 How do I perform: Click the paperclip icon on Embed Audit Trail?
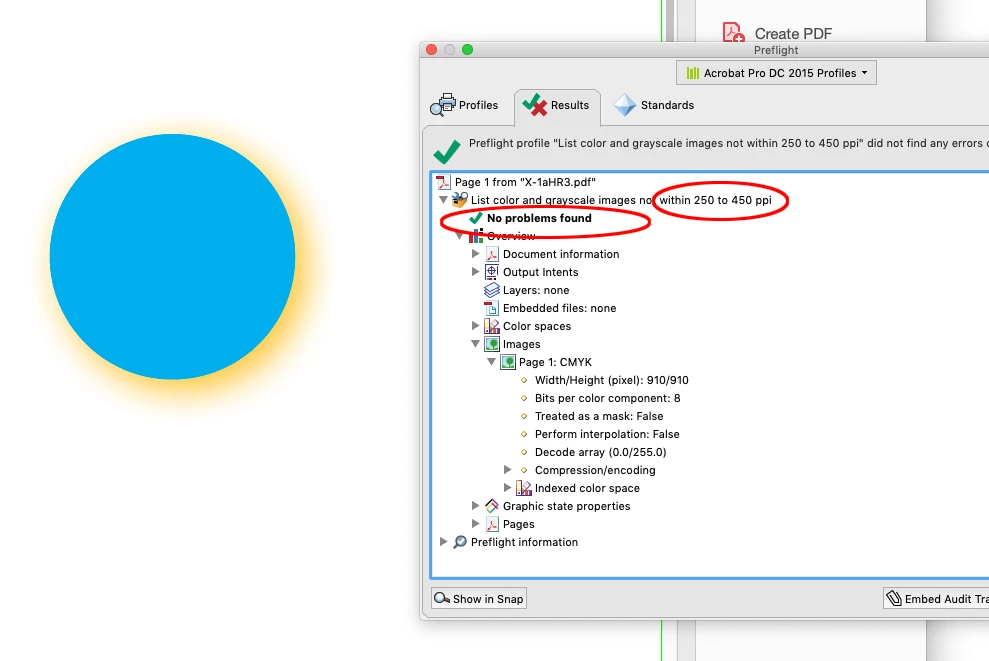pyautogui.click(x=893, y=598)
